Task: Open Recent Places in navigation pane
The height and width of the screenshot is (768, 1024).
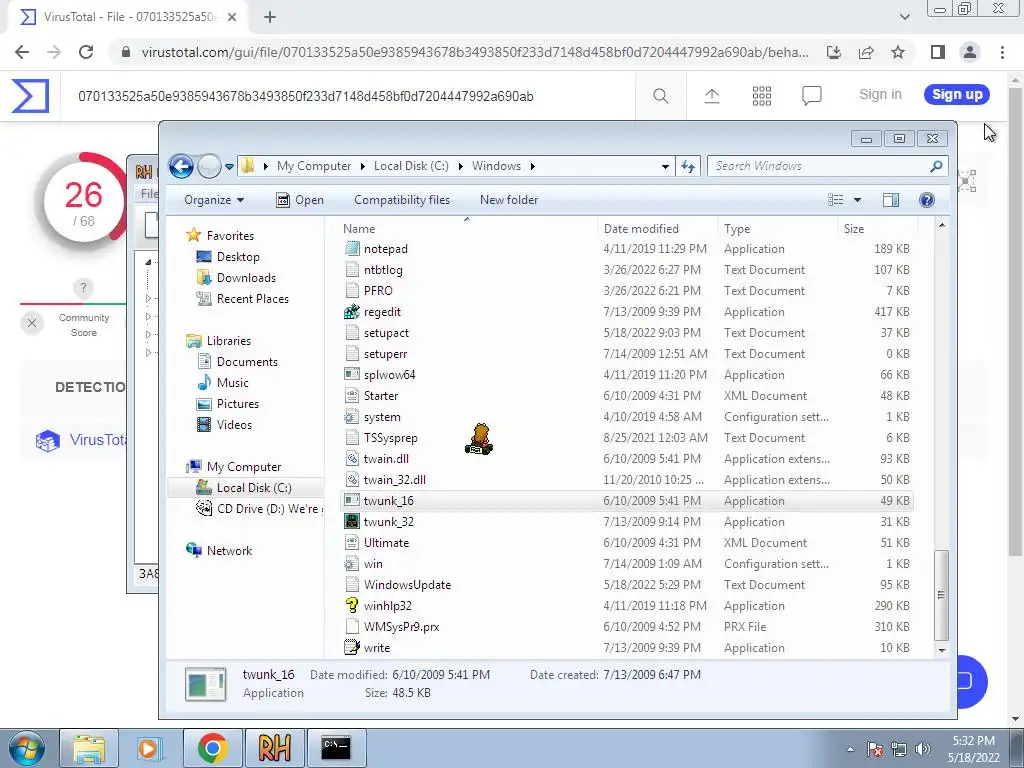Action: (243, 298)
